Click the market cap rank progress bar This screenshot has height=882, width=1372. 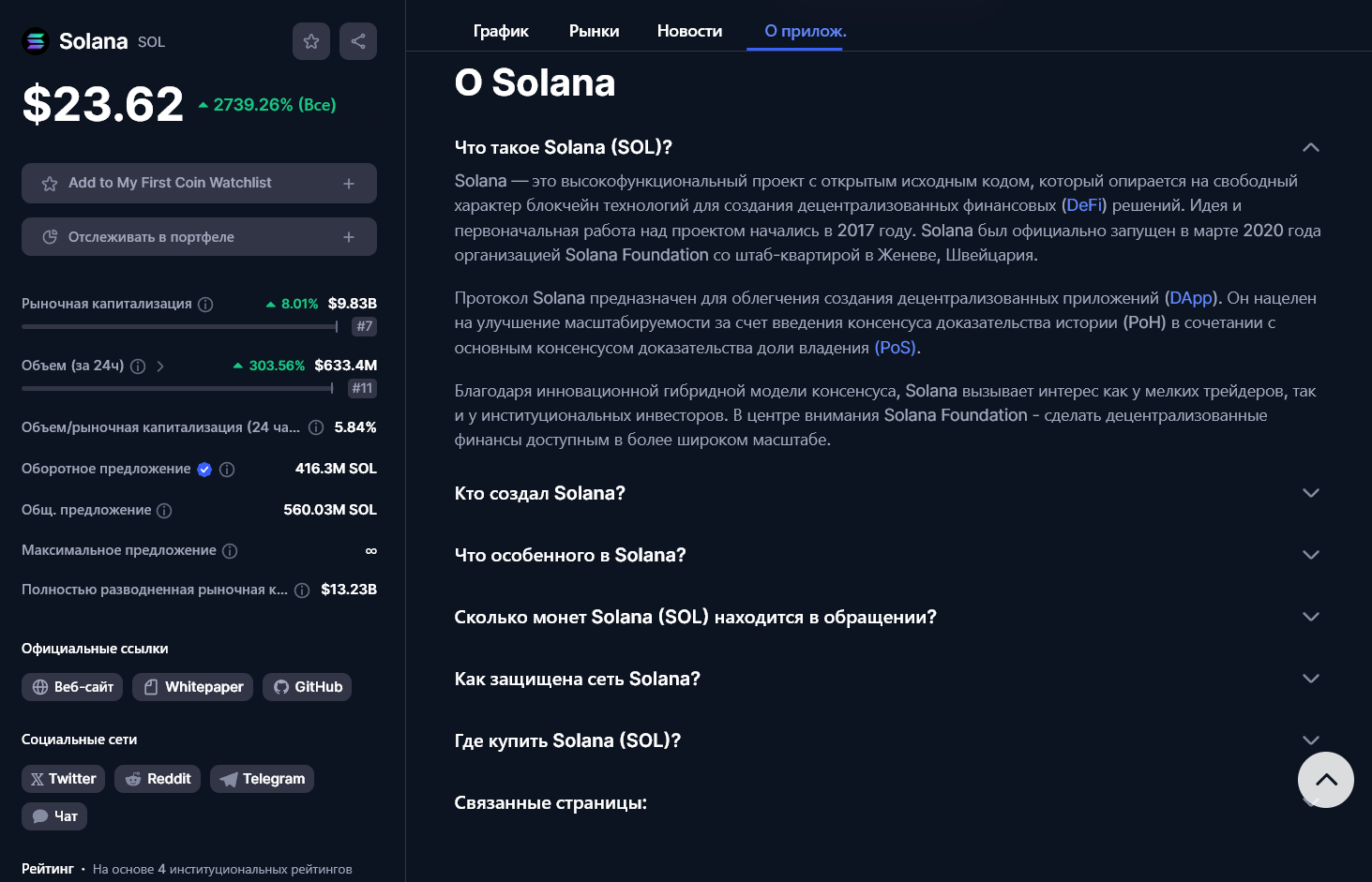[x=179, y=327]
